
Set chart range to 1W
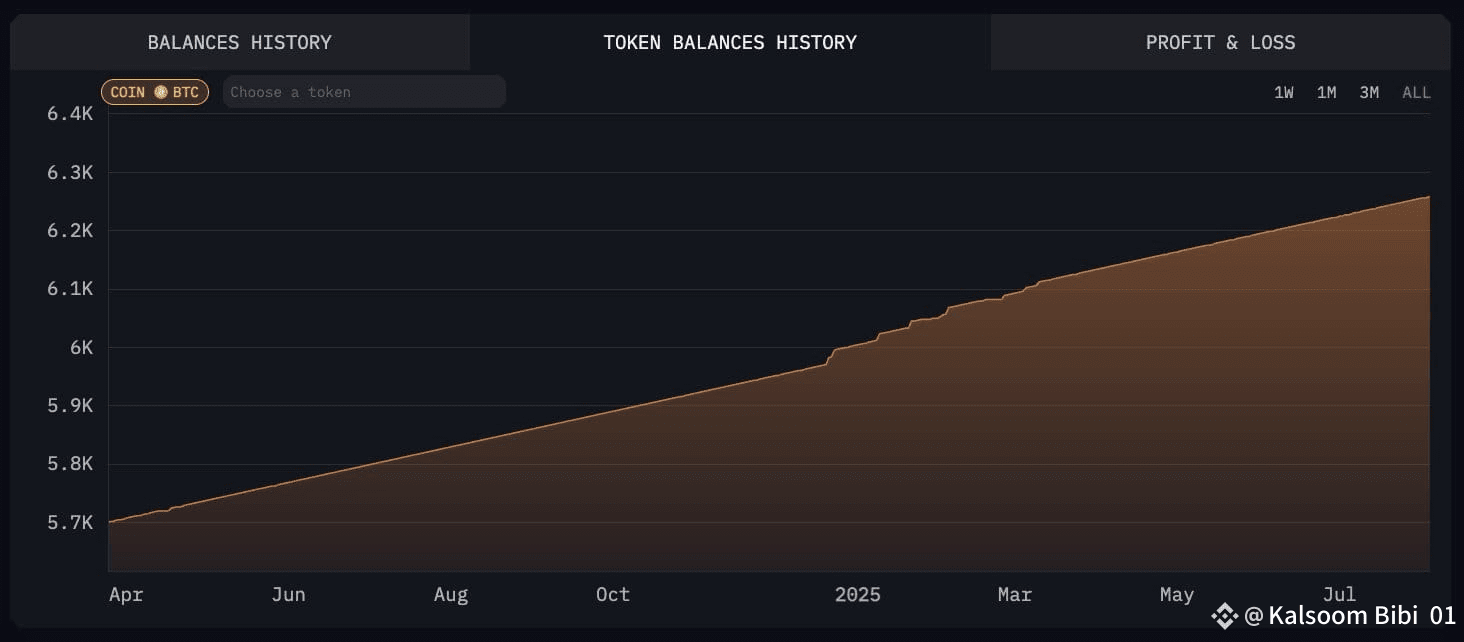[1283, 92]
